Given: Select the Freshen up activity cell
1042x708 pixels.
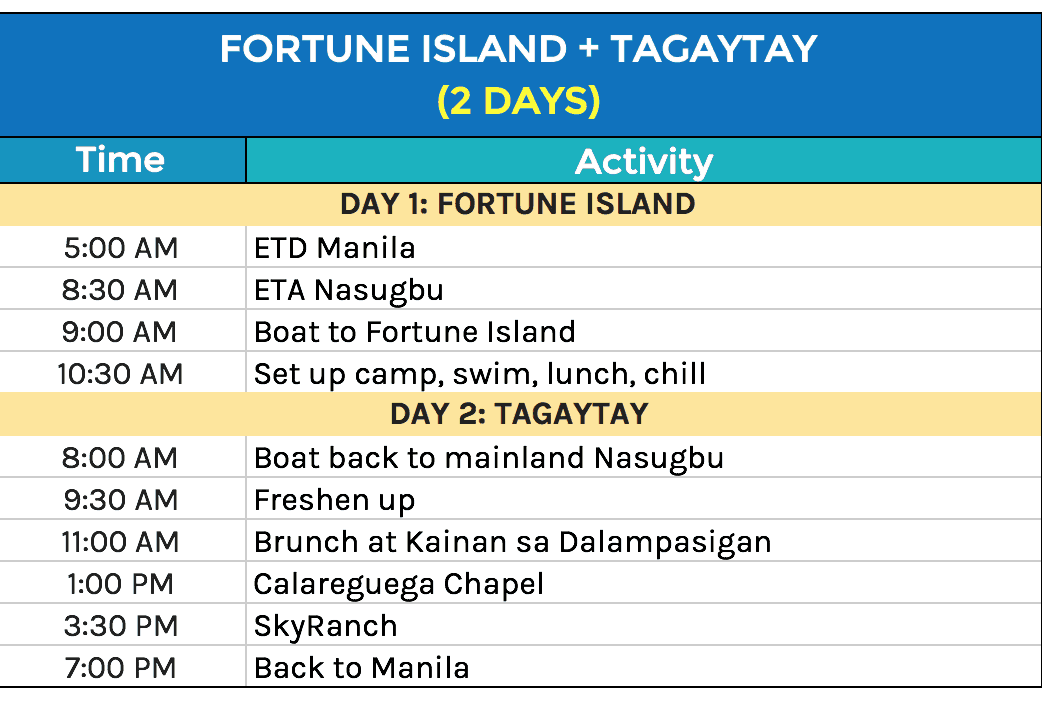Looking at the screenshot, I should (x=334, y=500).
